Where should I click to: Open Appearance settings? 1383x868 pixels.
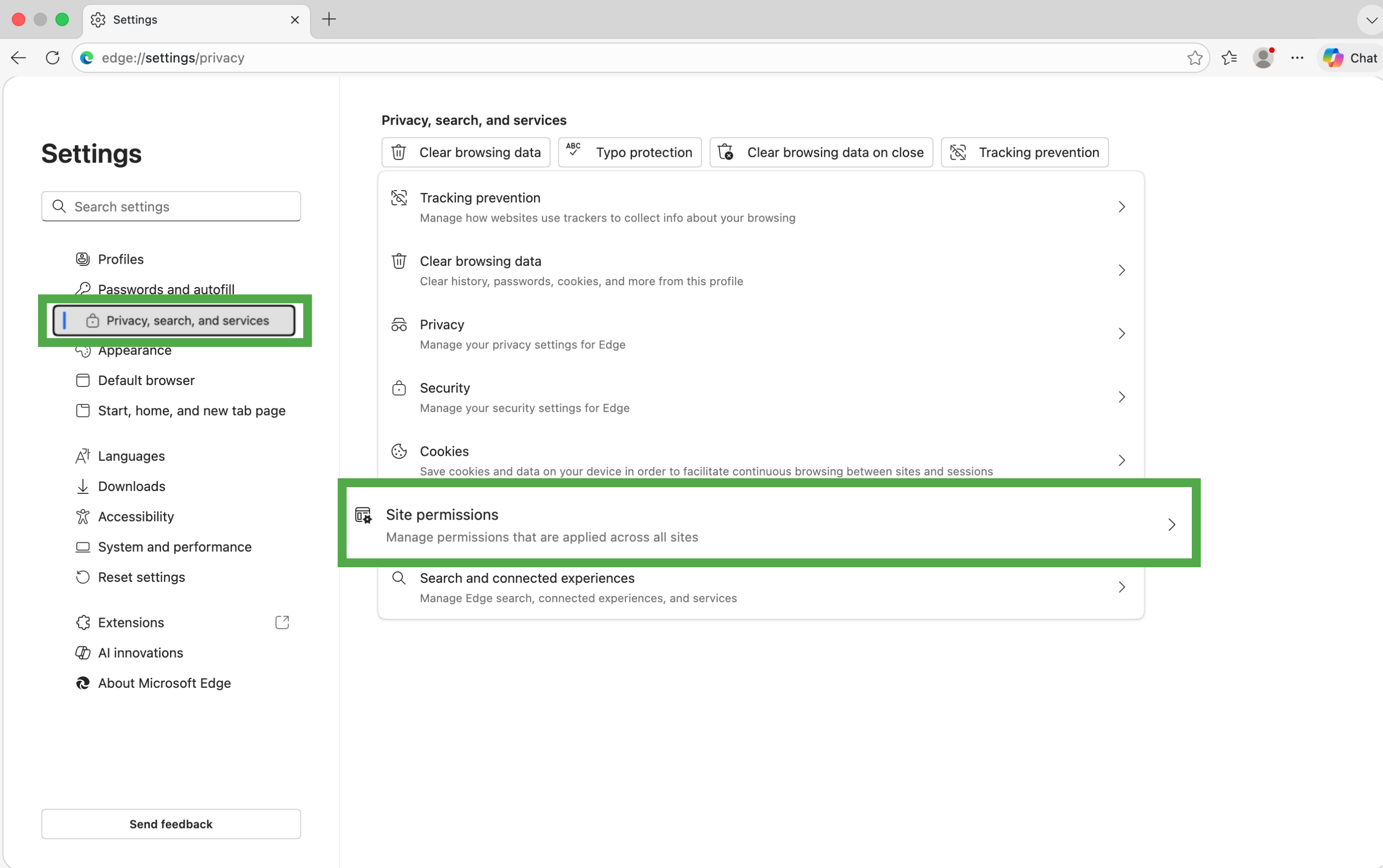[x=134, y=351]
